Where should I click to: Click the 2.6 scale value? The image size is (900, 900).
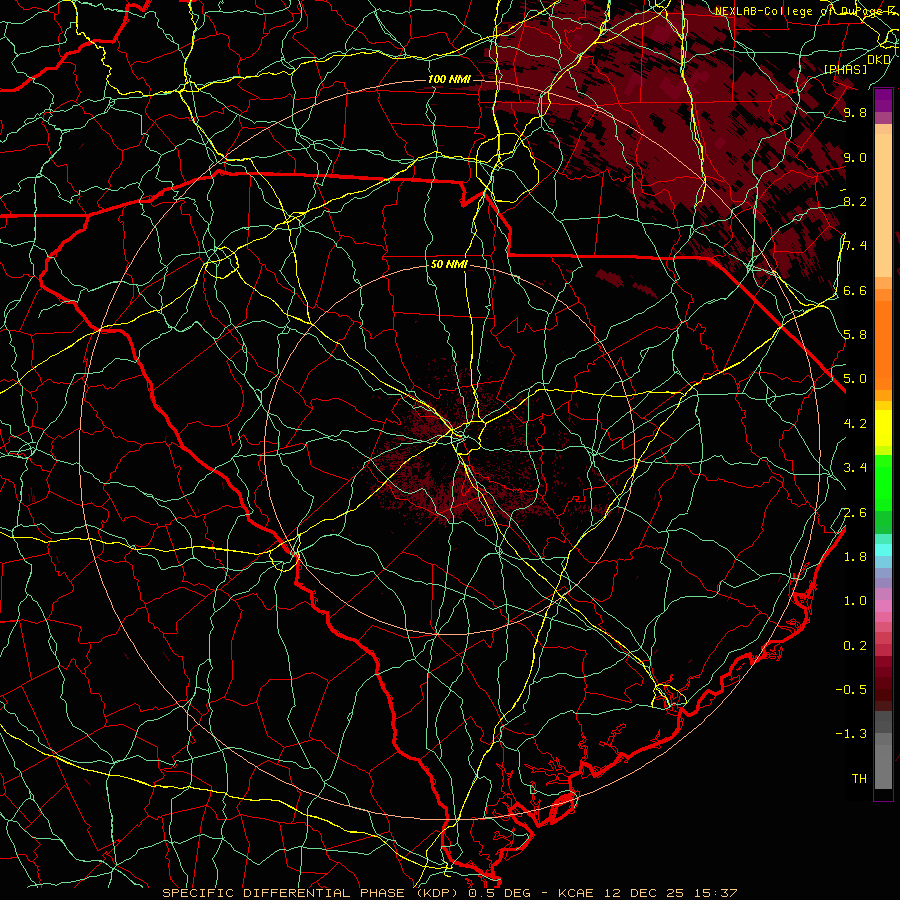(x=855, y=513)
